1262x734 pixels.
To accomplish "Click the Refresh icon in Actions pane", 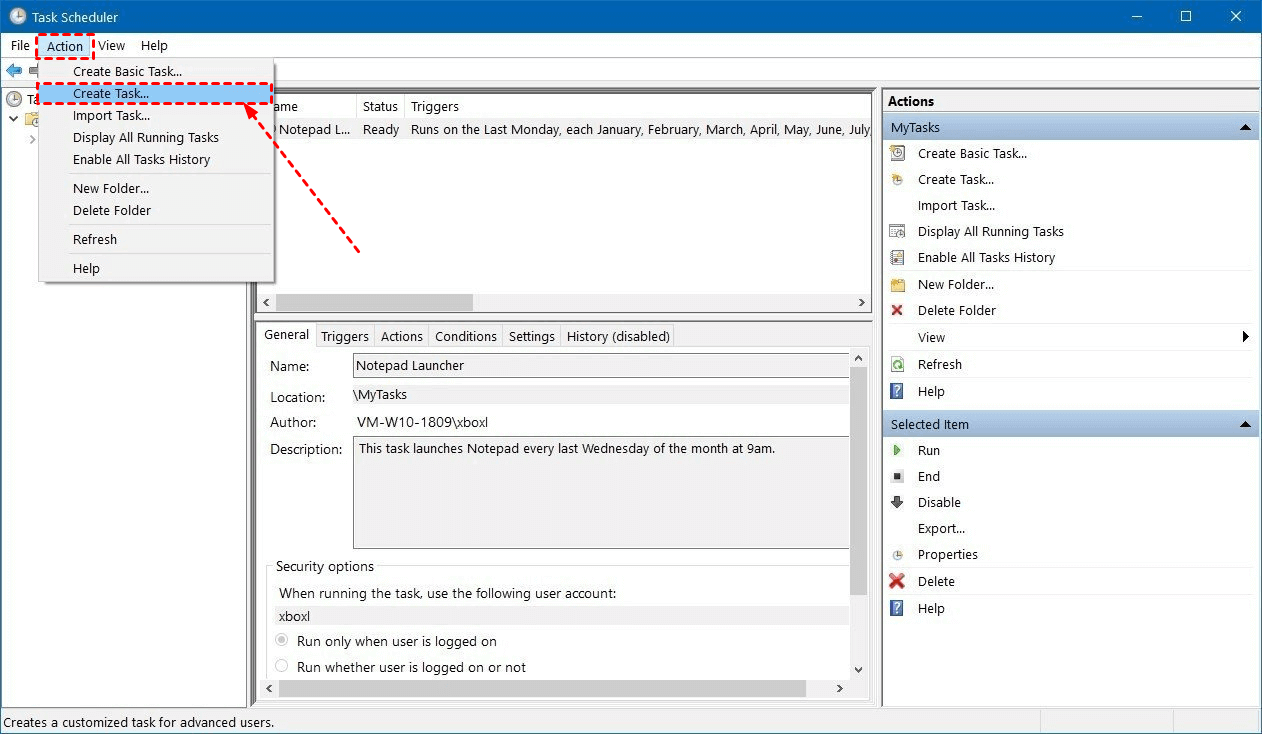I will (898, 365).
